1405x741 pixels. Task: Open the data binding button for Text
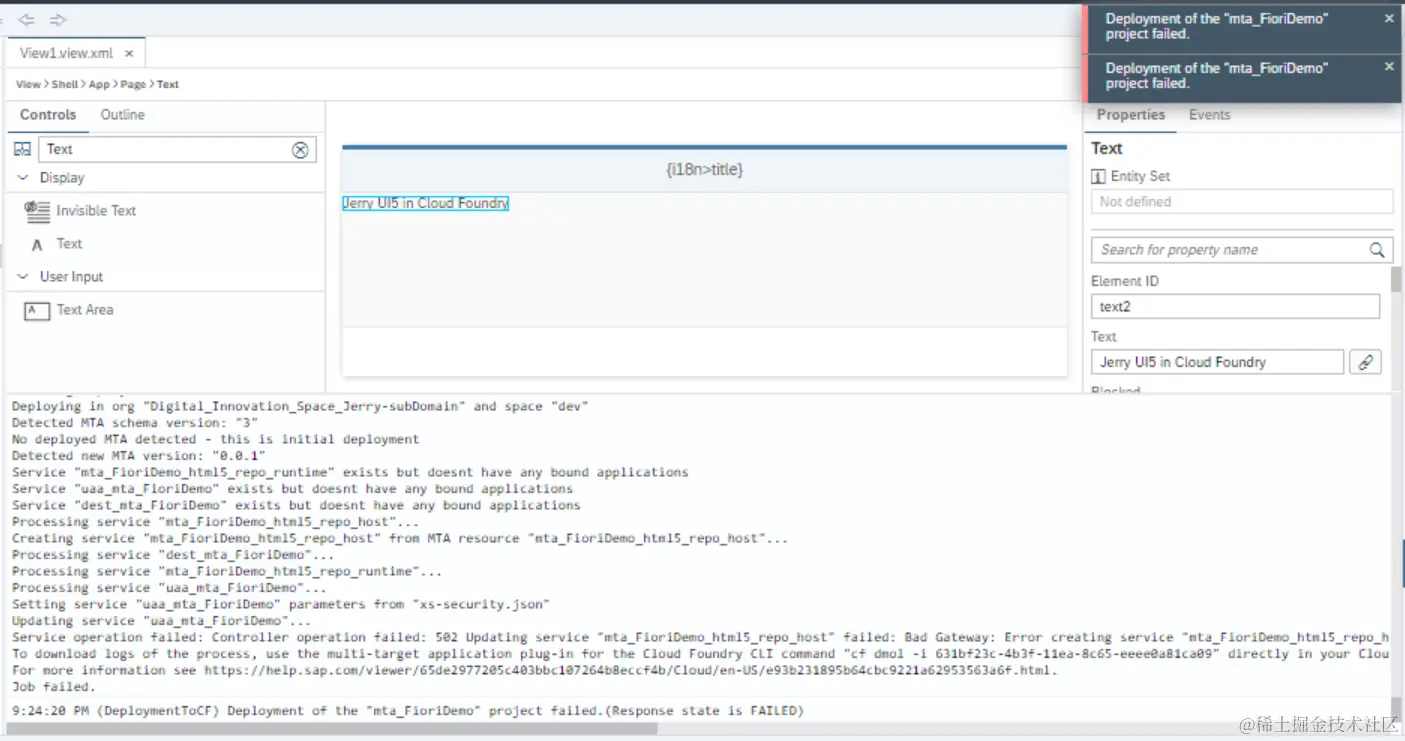(1365, 362)
